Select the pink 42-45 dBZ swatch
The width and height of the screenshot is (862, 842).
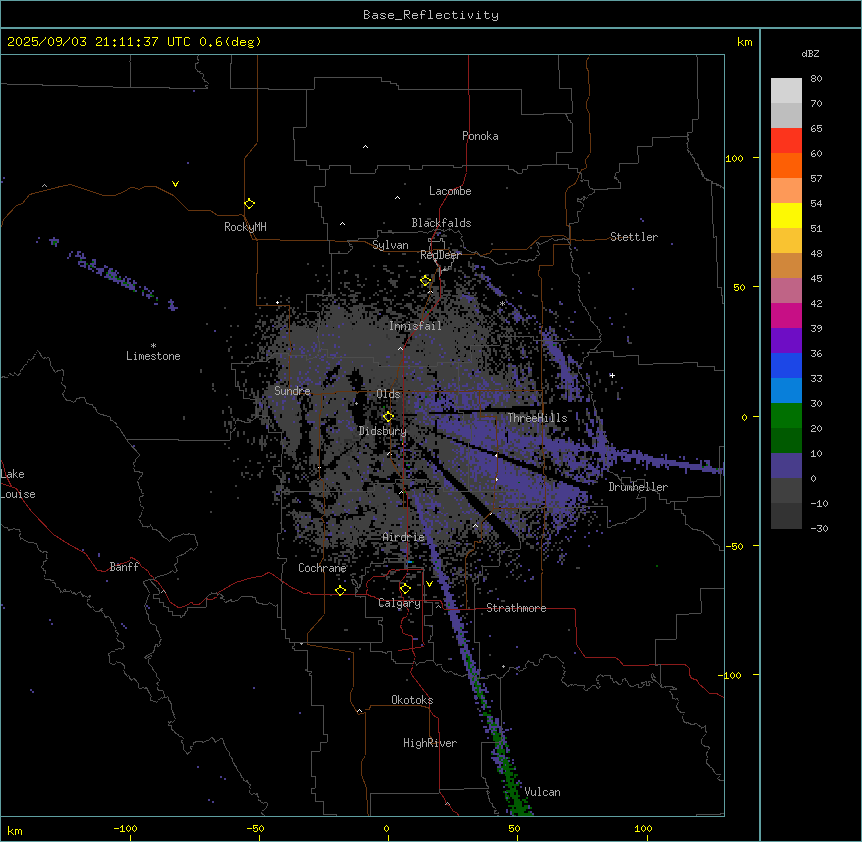tap(786, 291)
